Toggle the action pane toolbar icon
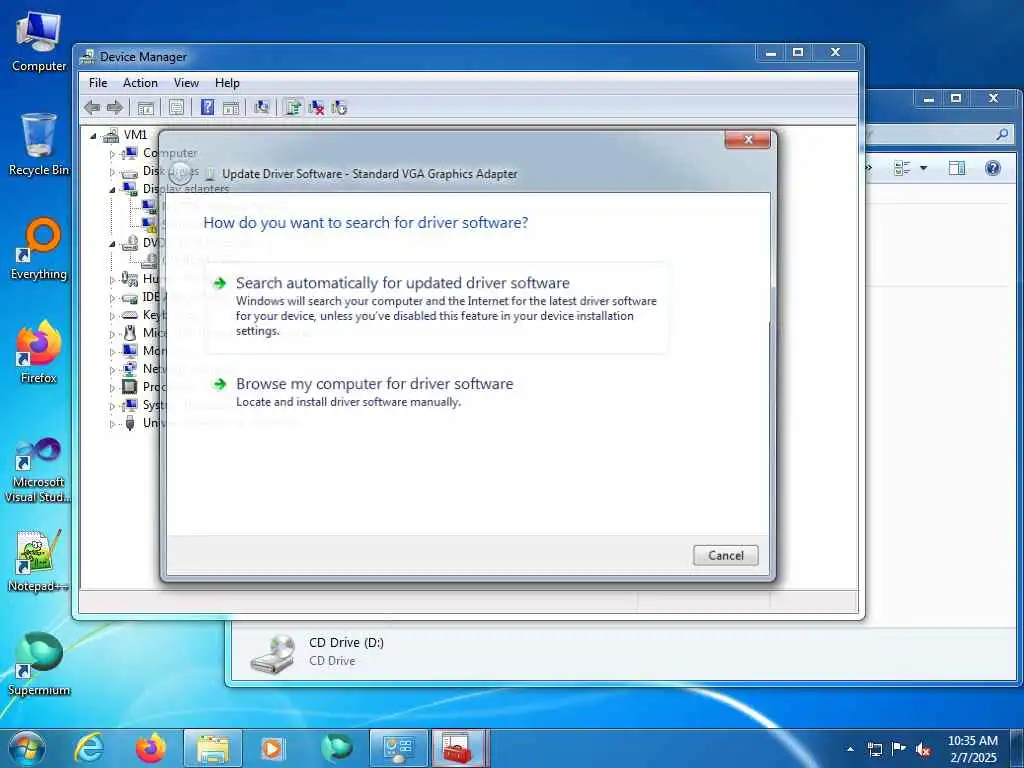 [x=231, y=108]
